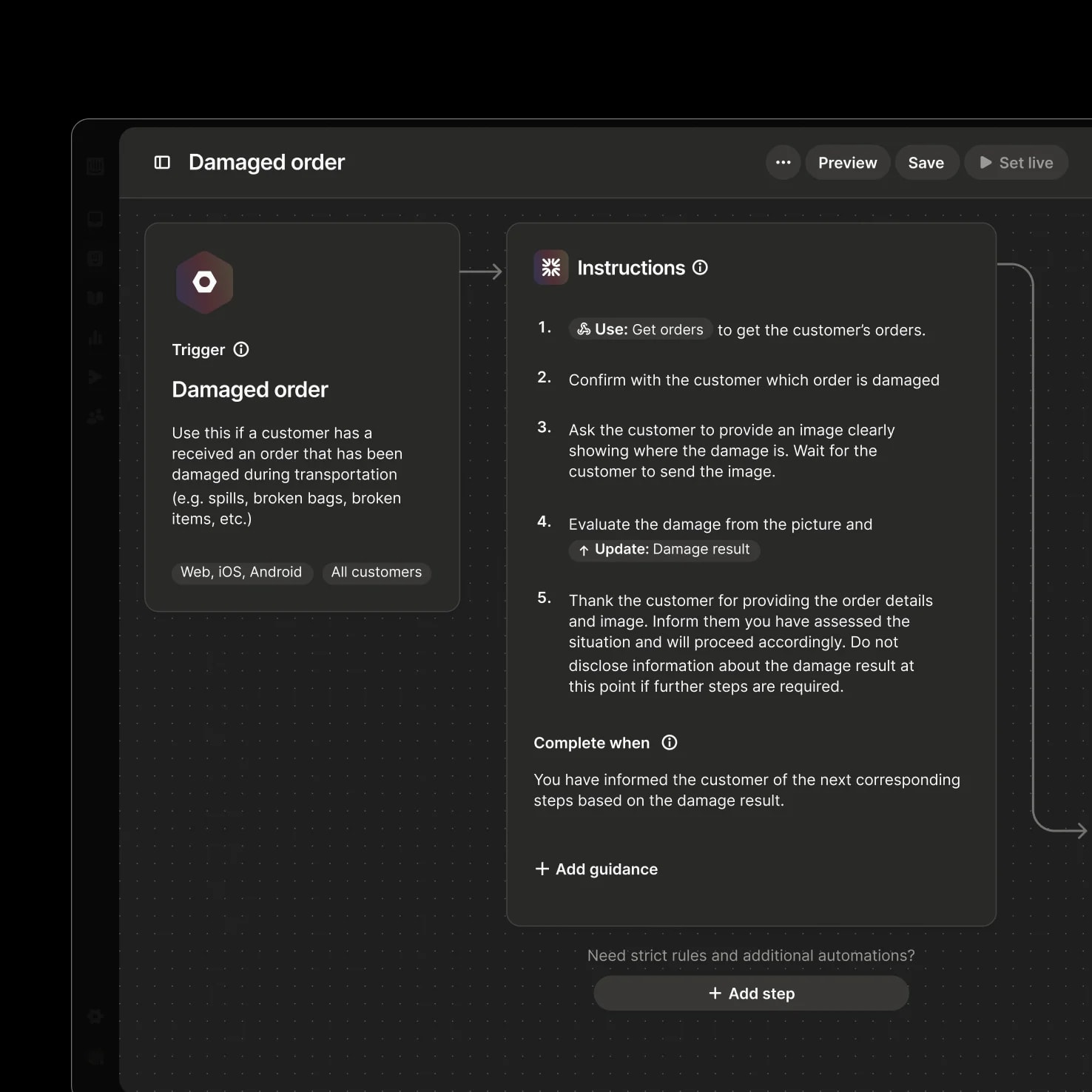Select the Use: Get orders chip
1092x1092 pixels.
[641, 329]
